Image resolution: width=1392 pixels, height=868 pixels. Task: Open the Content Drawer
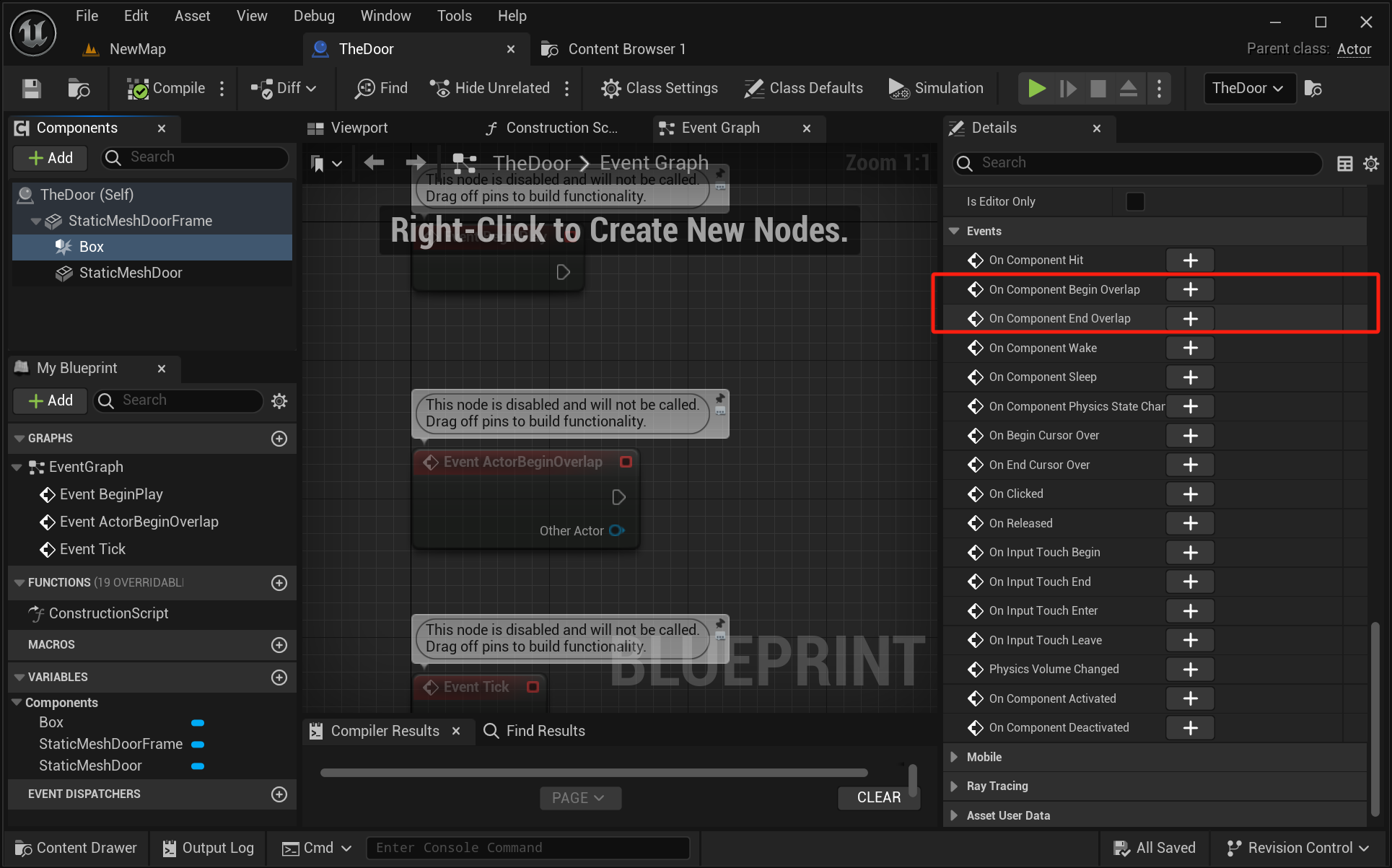[76, 849]
